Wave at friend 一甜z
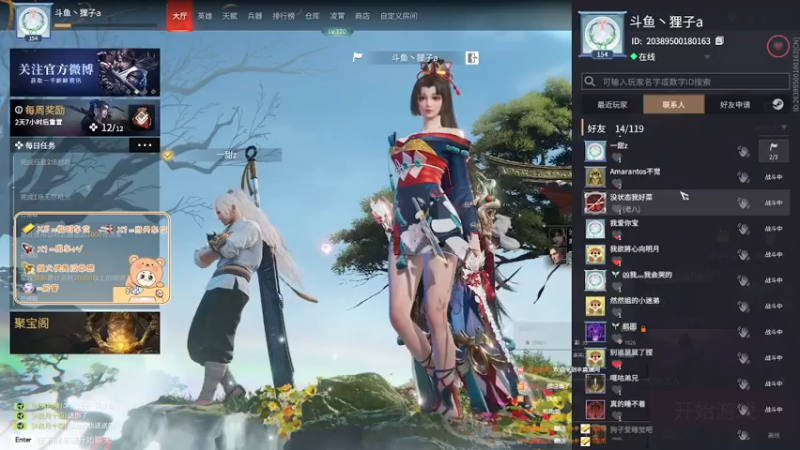 743,152
